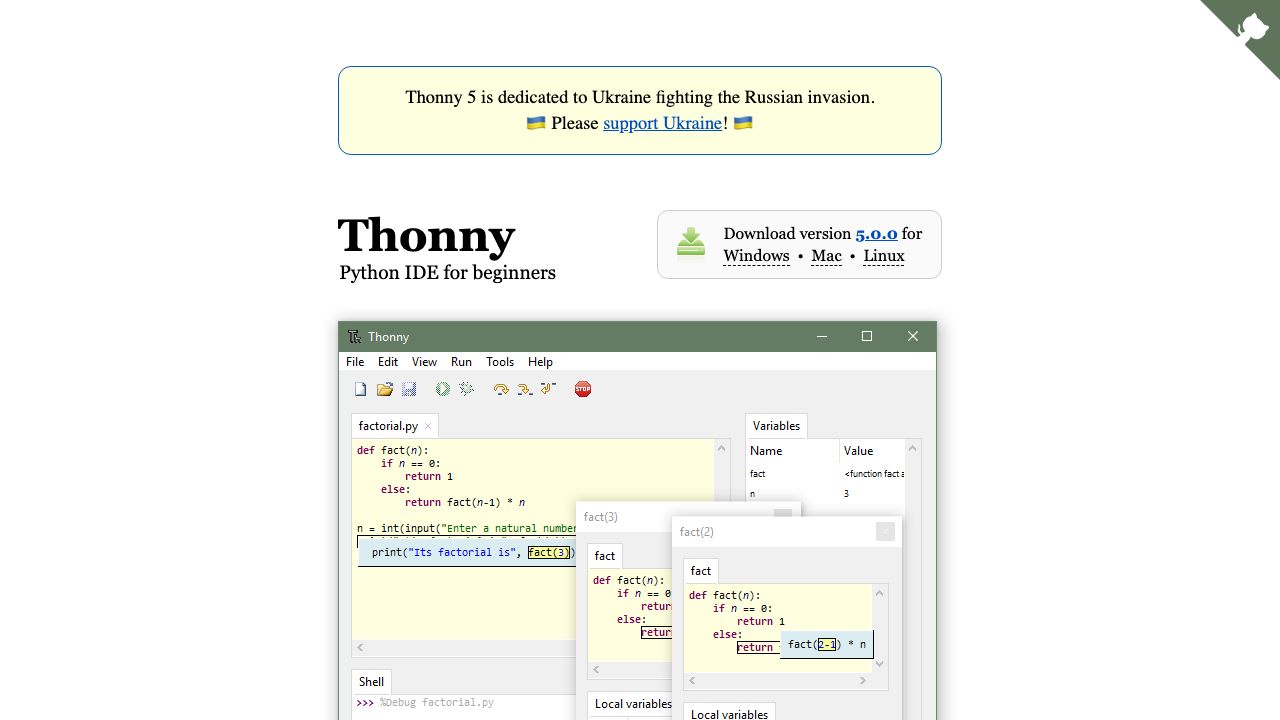Click scroll up arrow in fact(2) code pane
Viewport: 1280px width, 720px height.
pos(880,593)
